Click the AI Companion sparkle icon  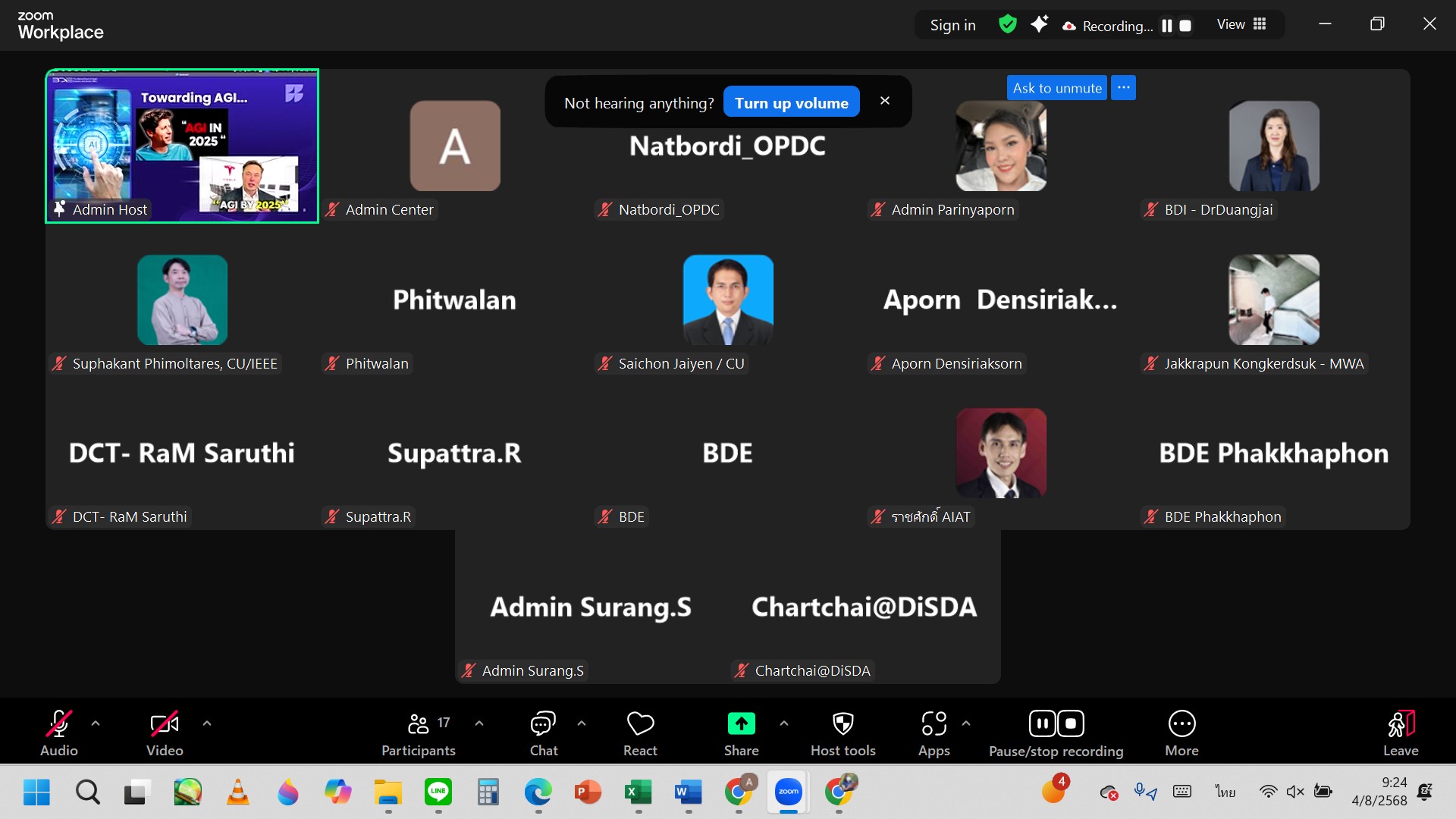tap(1039, 24)
